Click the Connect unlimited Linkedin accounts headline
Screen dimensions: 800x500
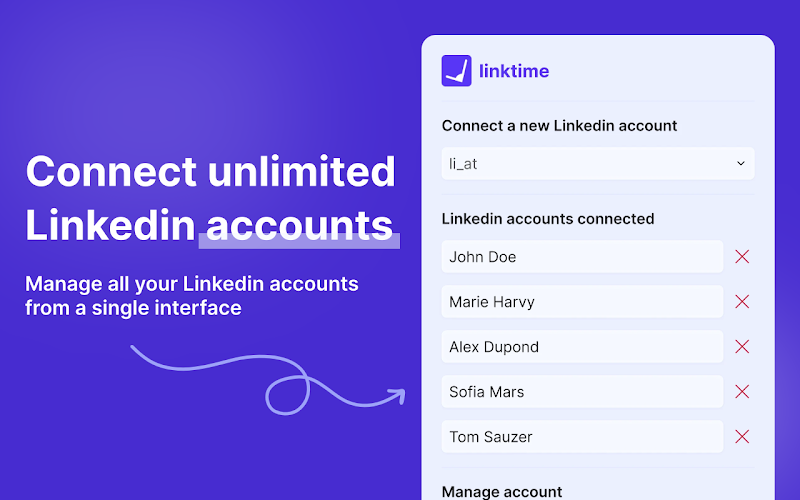tap(210, 198)
